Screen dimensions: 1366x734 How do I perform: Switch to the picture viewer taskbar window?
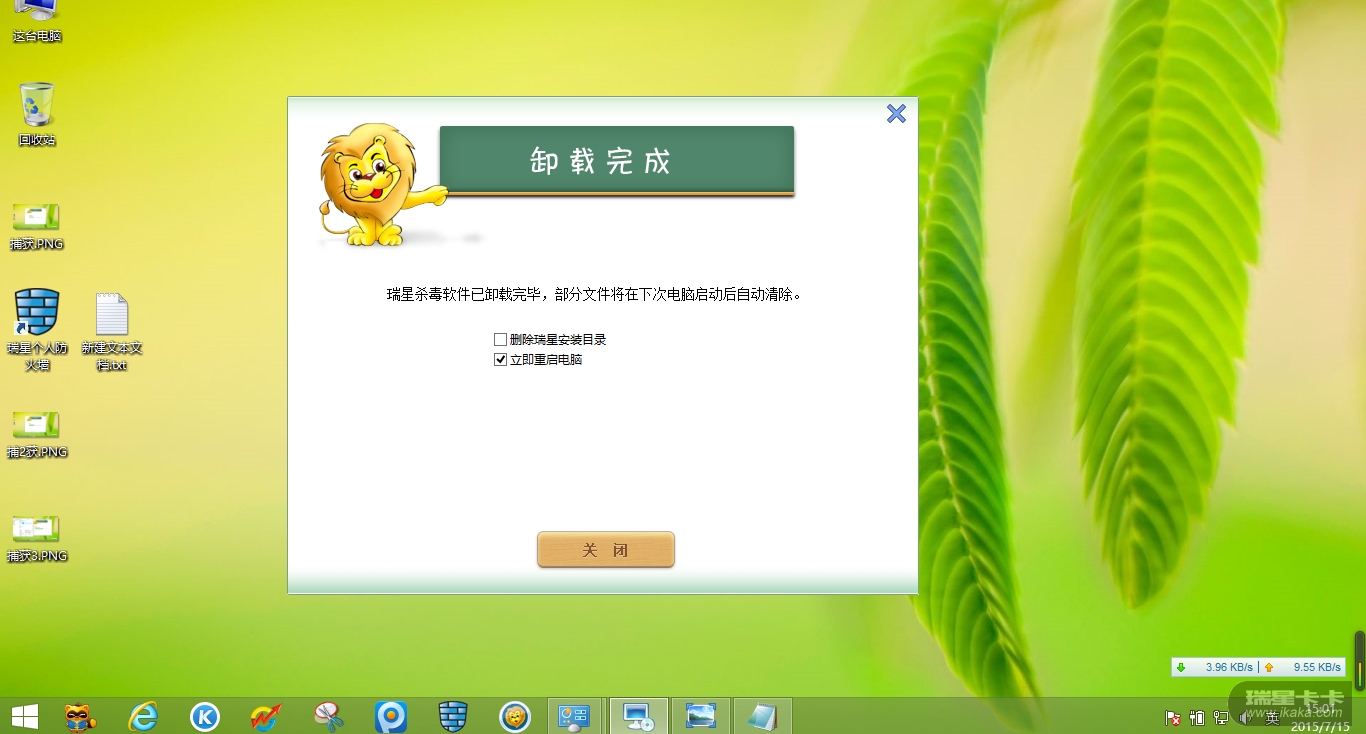pos(700,716)
